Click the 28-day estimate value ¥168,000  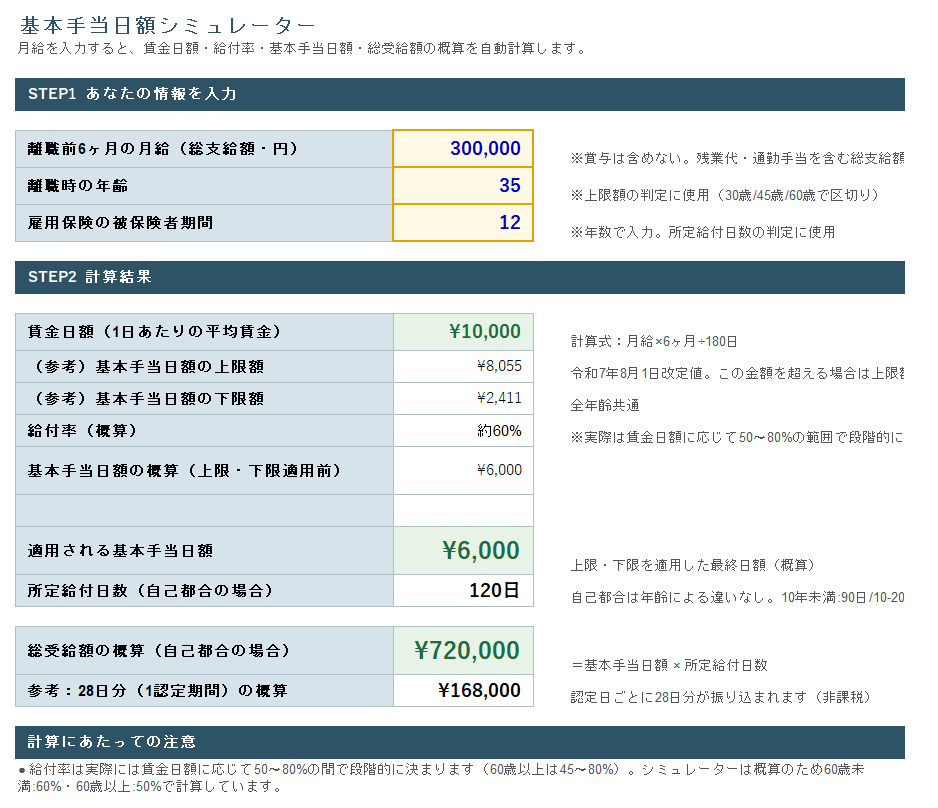click(x=463, y=691)
